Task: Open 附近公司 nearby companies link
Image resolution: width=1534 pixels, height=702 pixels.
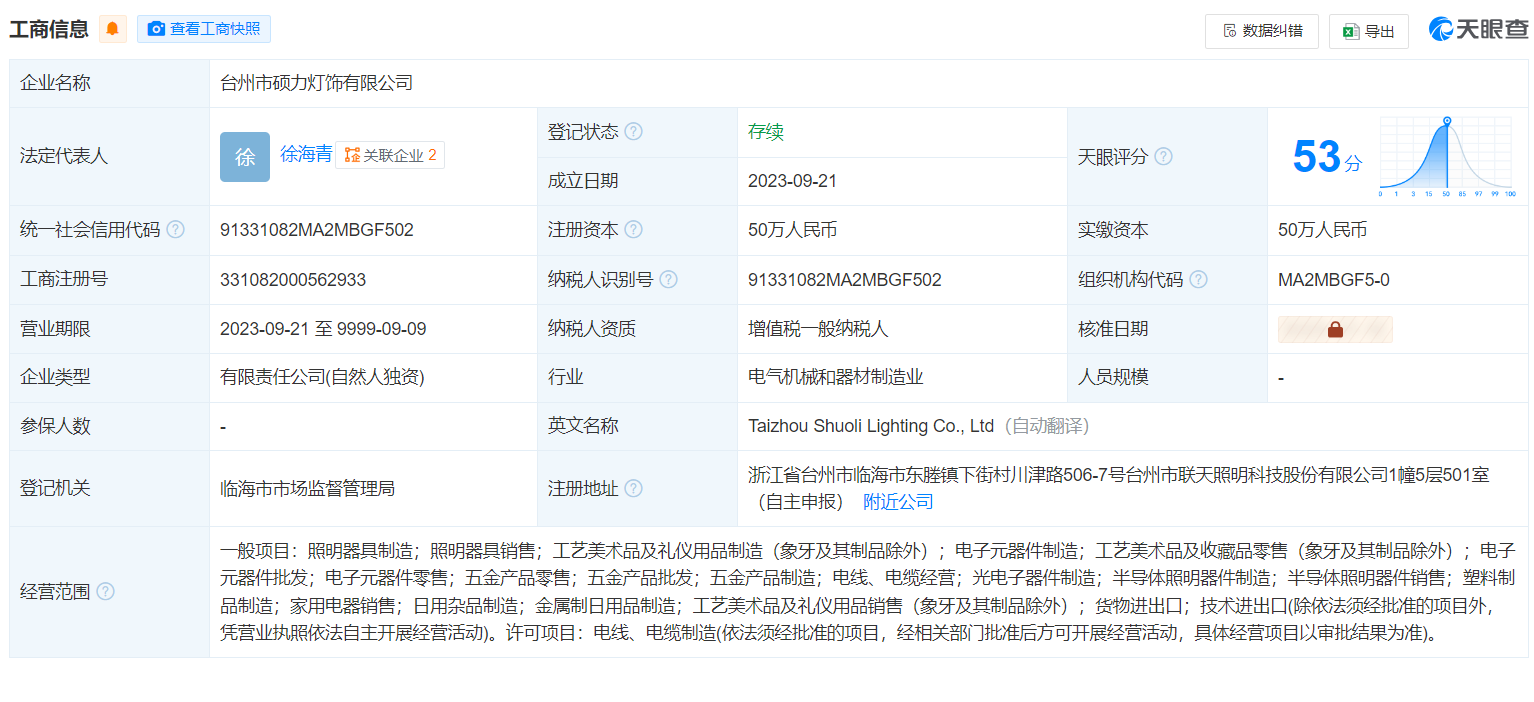Action: click(898, 502)
